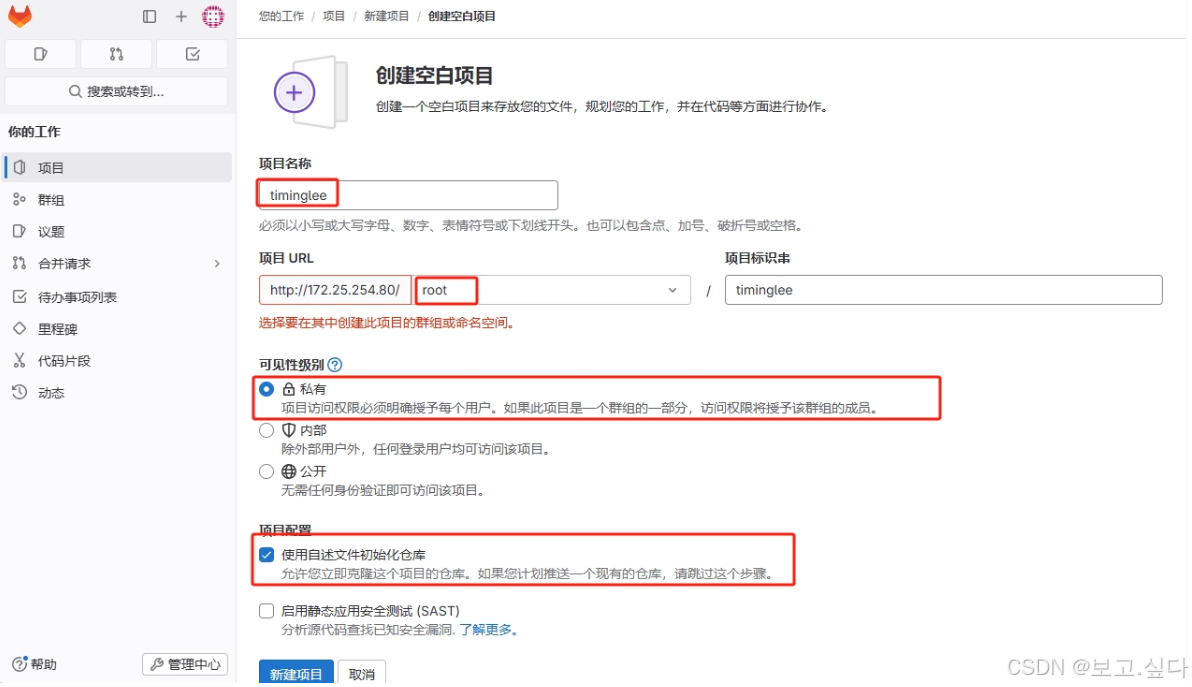The width and height of the screenshot is (1192, 687).
Task: Click the 搜索或转到 search box
Action: point(116,91)
